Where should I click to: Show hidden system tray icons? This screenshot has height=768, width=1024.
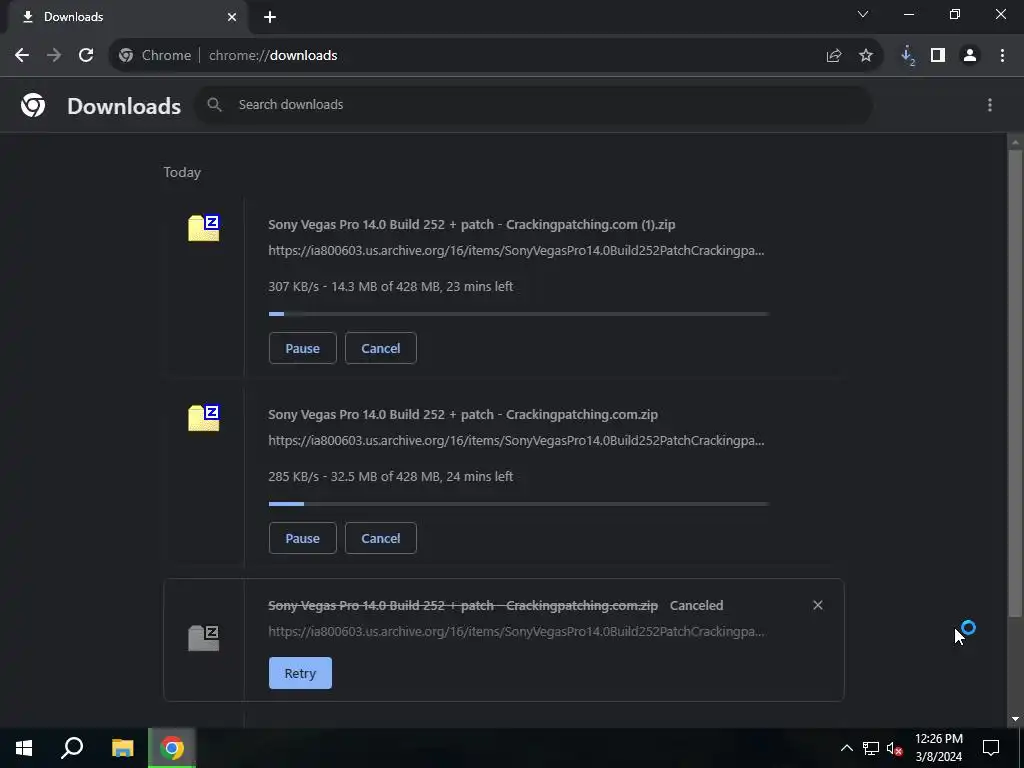coord(846,748)
